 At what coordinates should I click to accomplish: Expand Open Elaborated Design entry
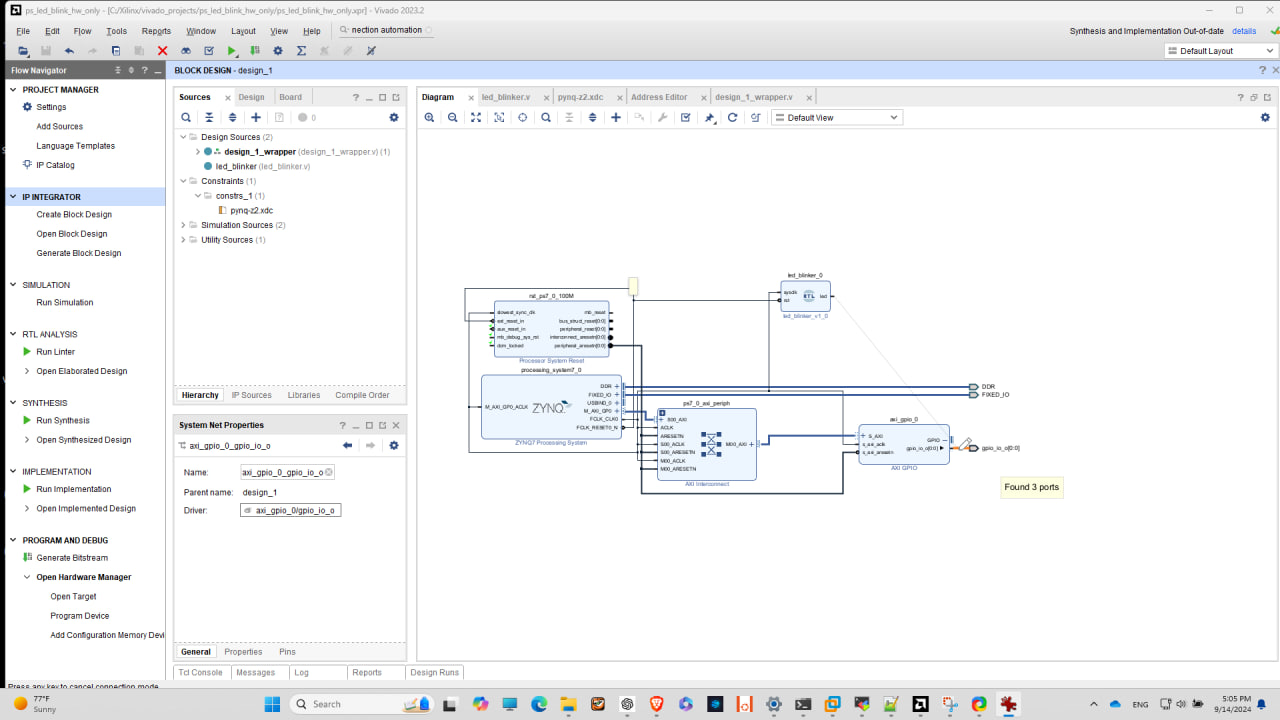point(27,371)
